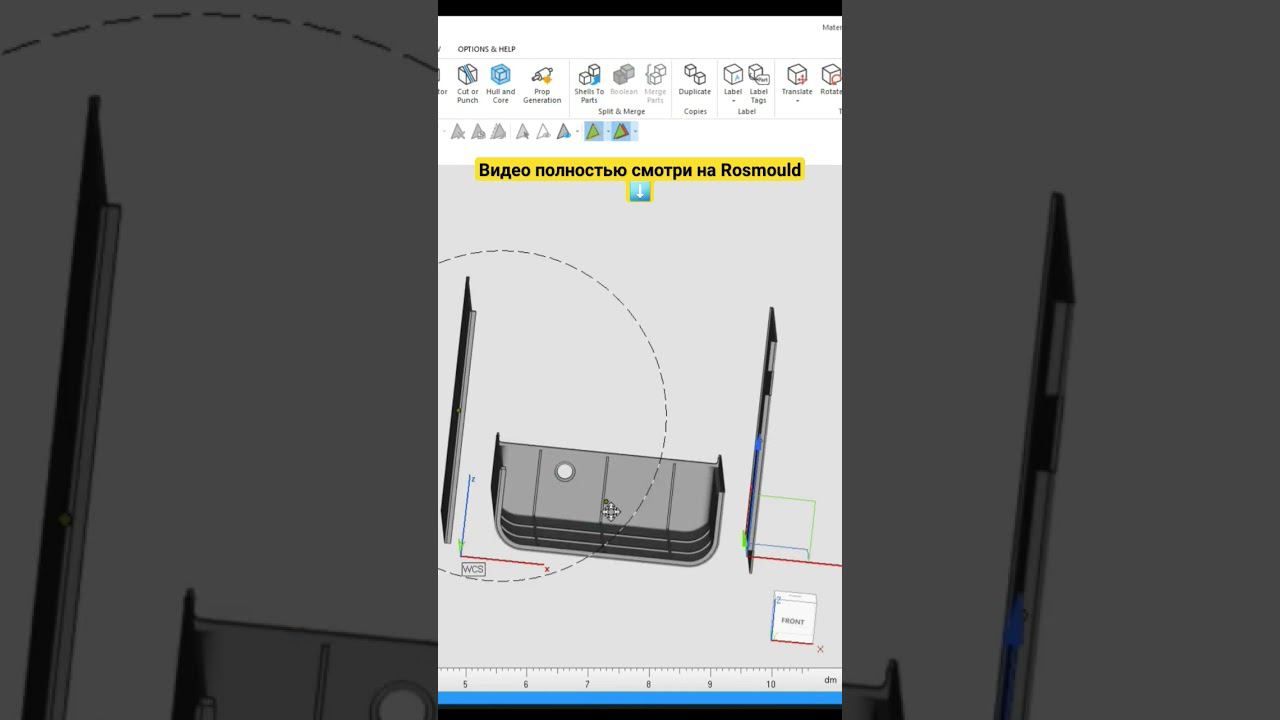The width and height of the screenshot is (1280, 720).
Task: Click the 'Copies' group label
Action: [695, 111]
